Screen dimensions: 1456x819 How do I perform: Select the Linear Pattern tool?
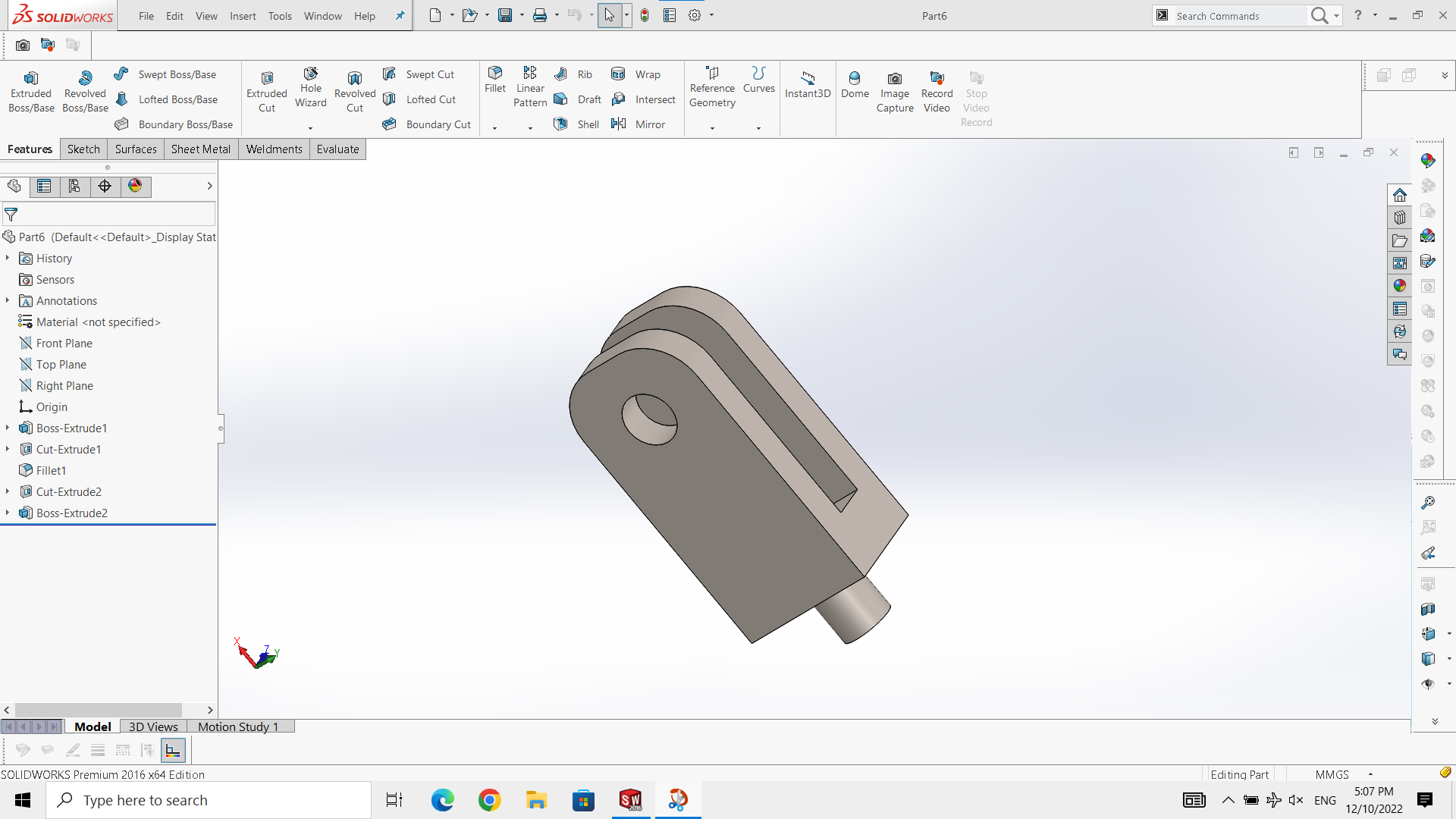[x=530, y=86]
